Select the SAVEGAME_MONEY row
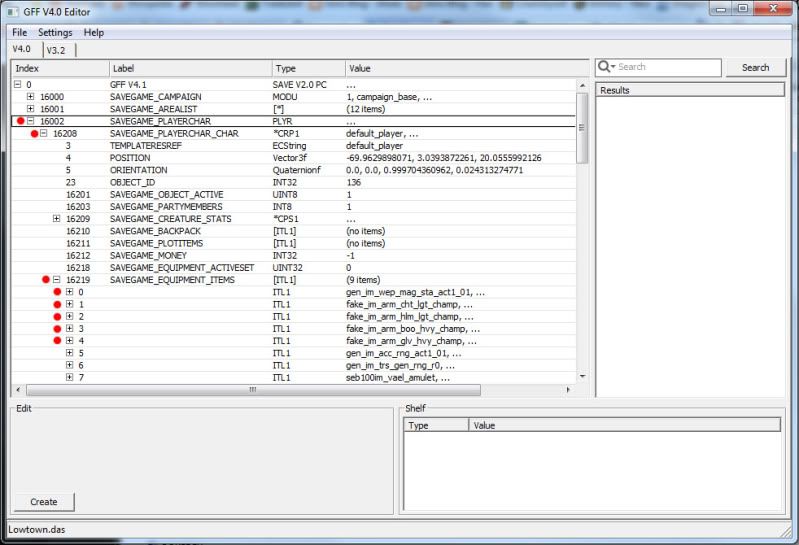Image resolution: width=799 pixels, height=545 pixels. pos(294,256)
